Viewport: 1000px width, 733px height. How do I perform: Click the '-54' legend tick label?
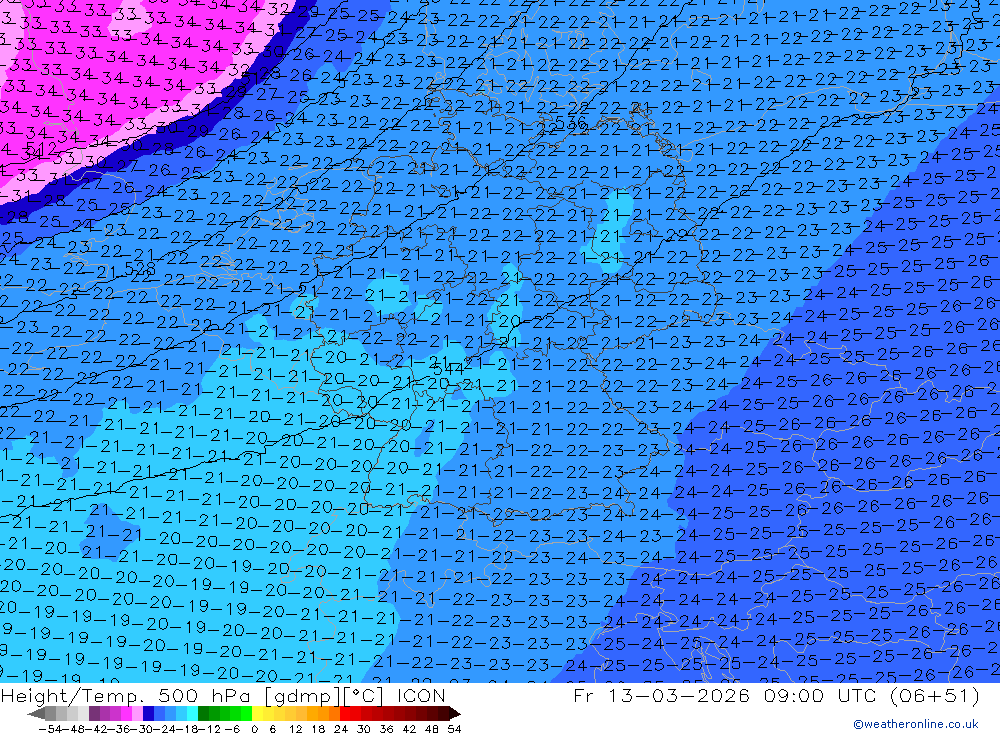click(x=50, y=729)
